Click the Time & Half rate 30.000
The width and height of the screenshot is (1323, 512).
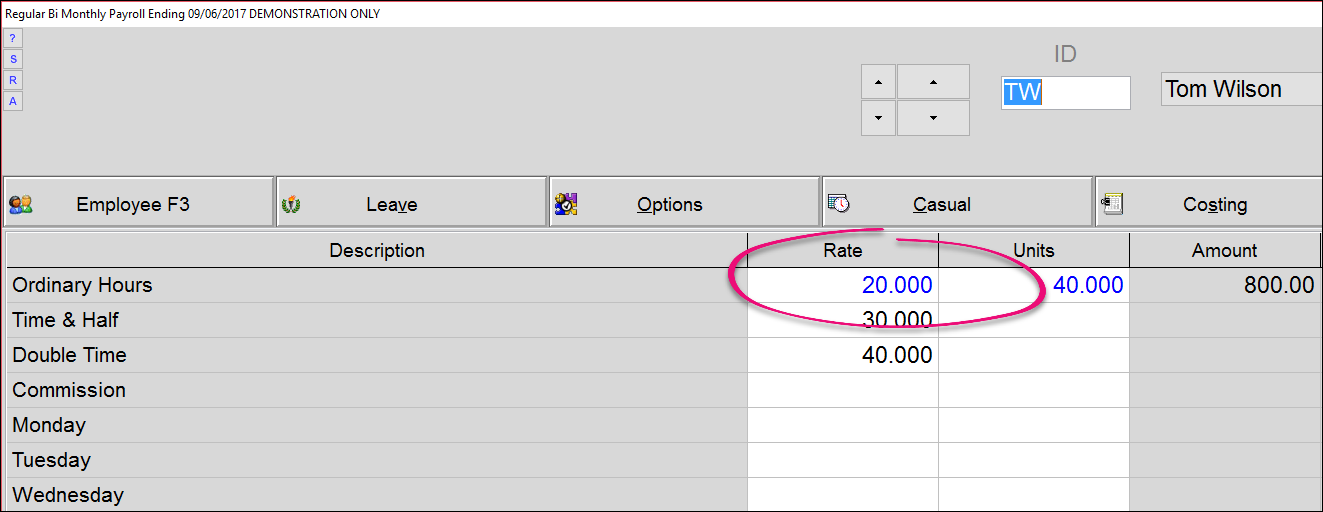[843, 320]
